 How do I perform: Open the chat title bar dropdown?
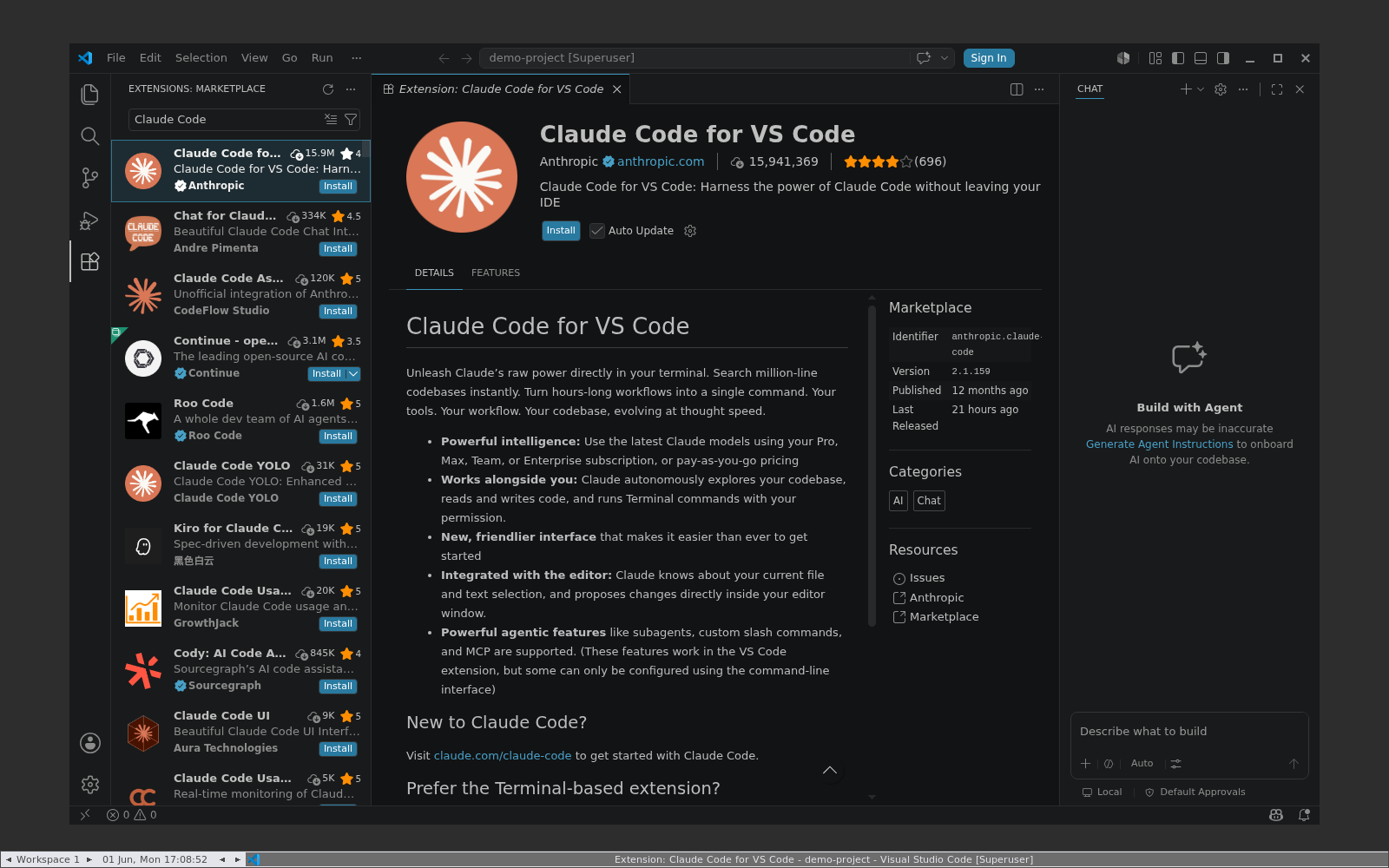945,58
